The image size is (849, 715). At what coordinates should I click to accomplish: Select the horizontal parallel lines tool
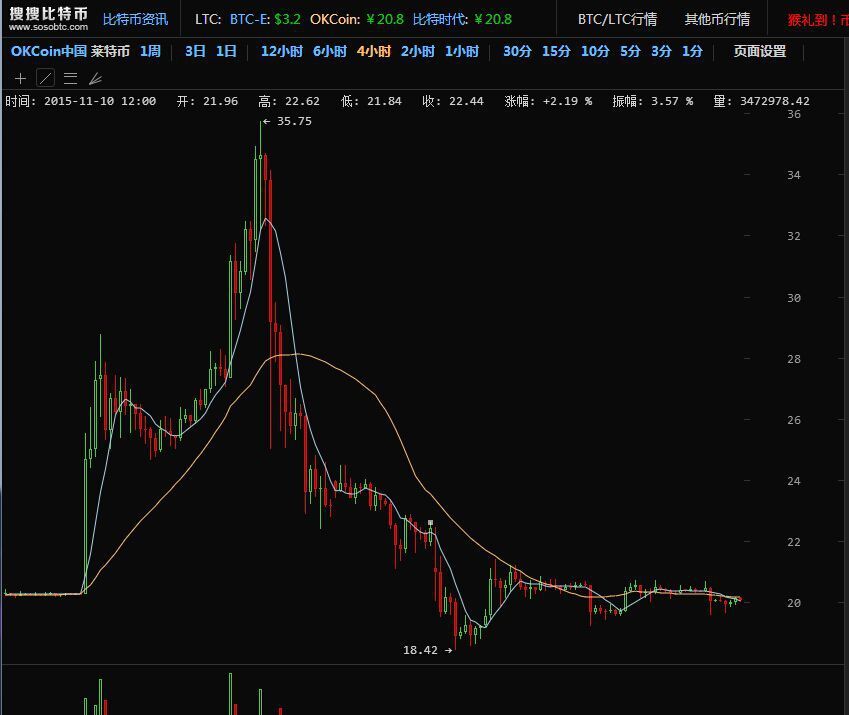[70, 79]
